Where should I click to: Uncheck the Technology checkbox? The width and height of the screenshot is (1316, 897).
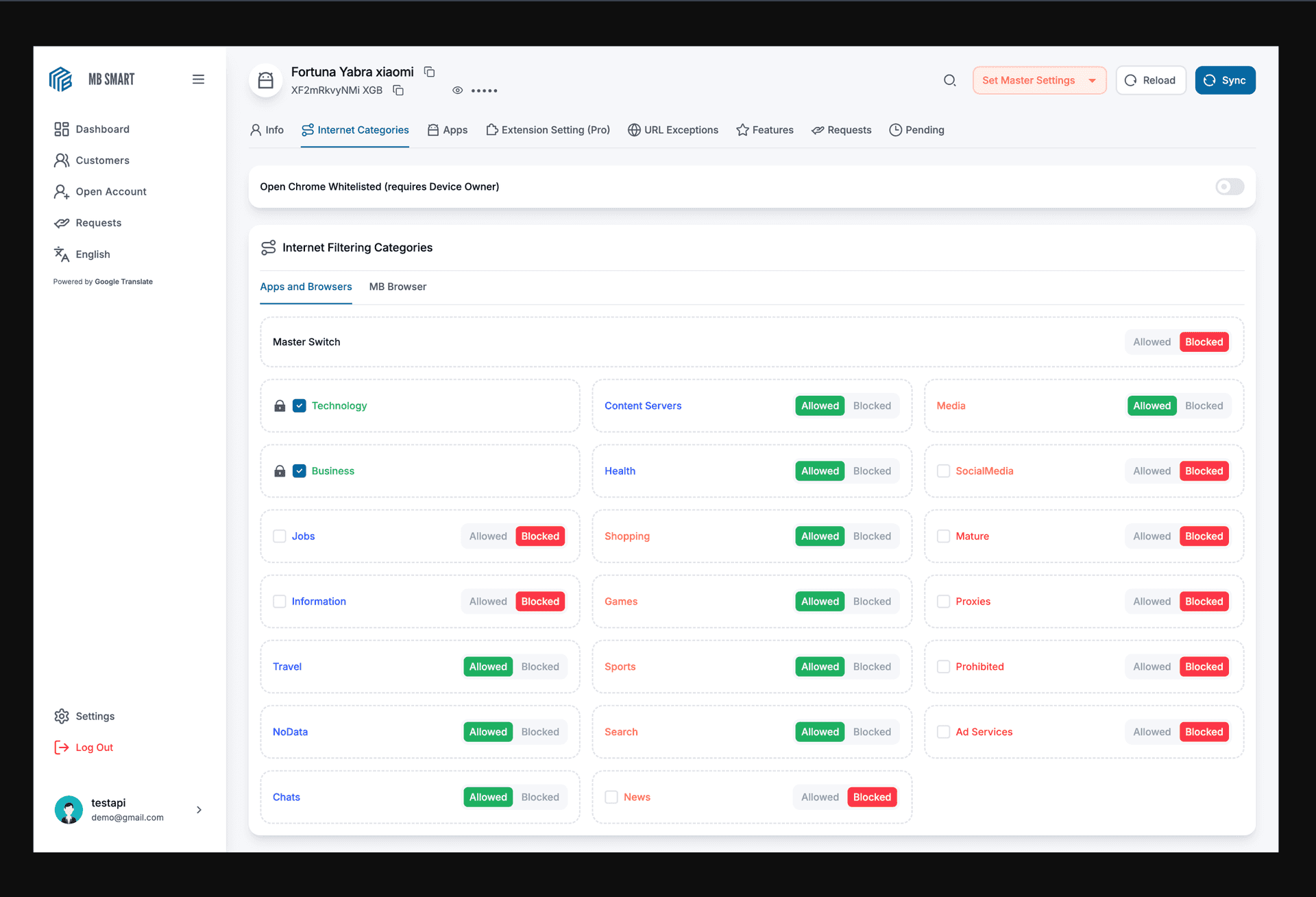[x=300, y=406]
